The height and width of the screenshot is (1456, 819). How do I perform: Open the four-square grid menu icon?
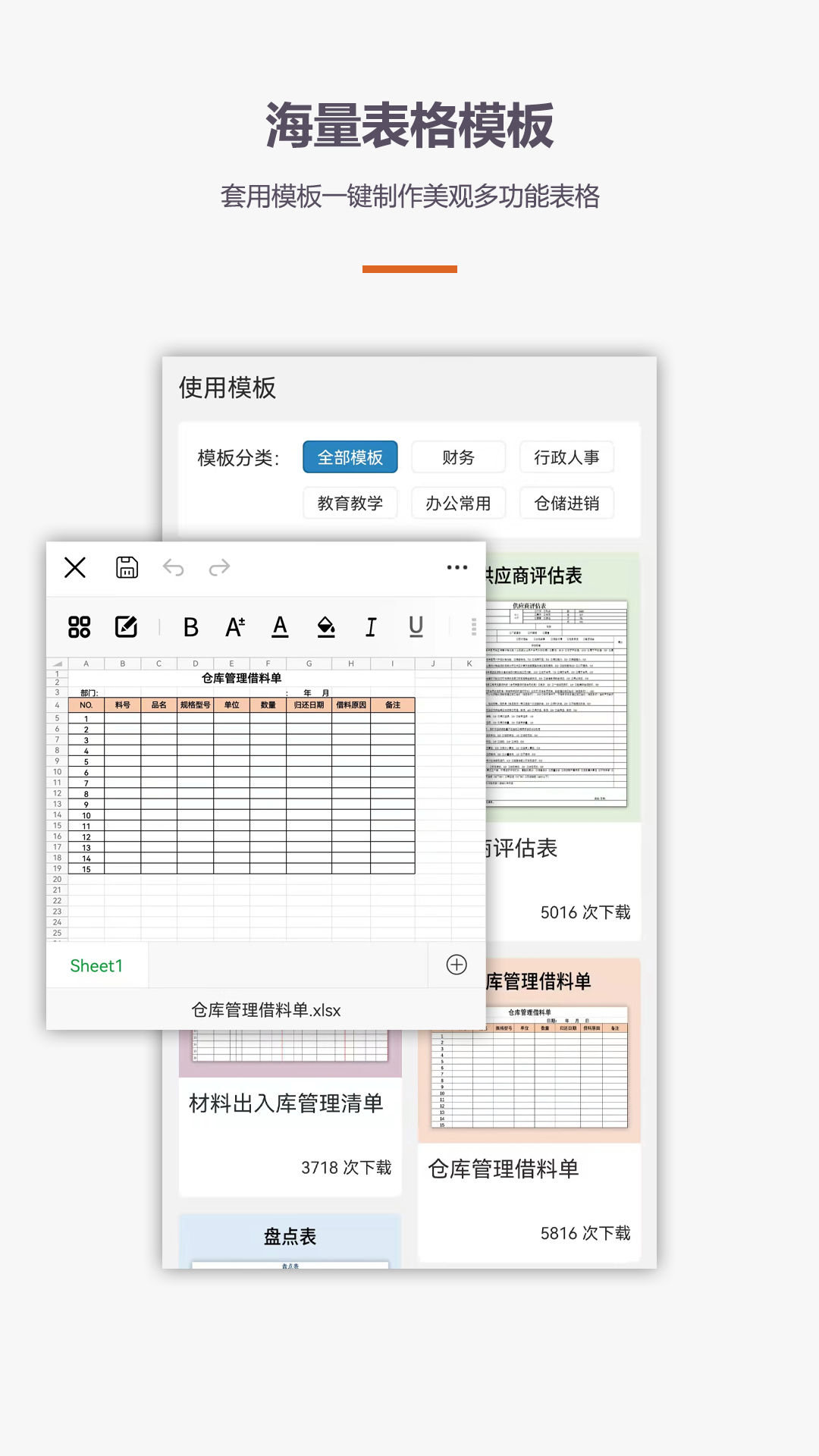pyautogui.click(x=80, y=627)
